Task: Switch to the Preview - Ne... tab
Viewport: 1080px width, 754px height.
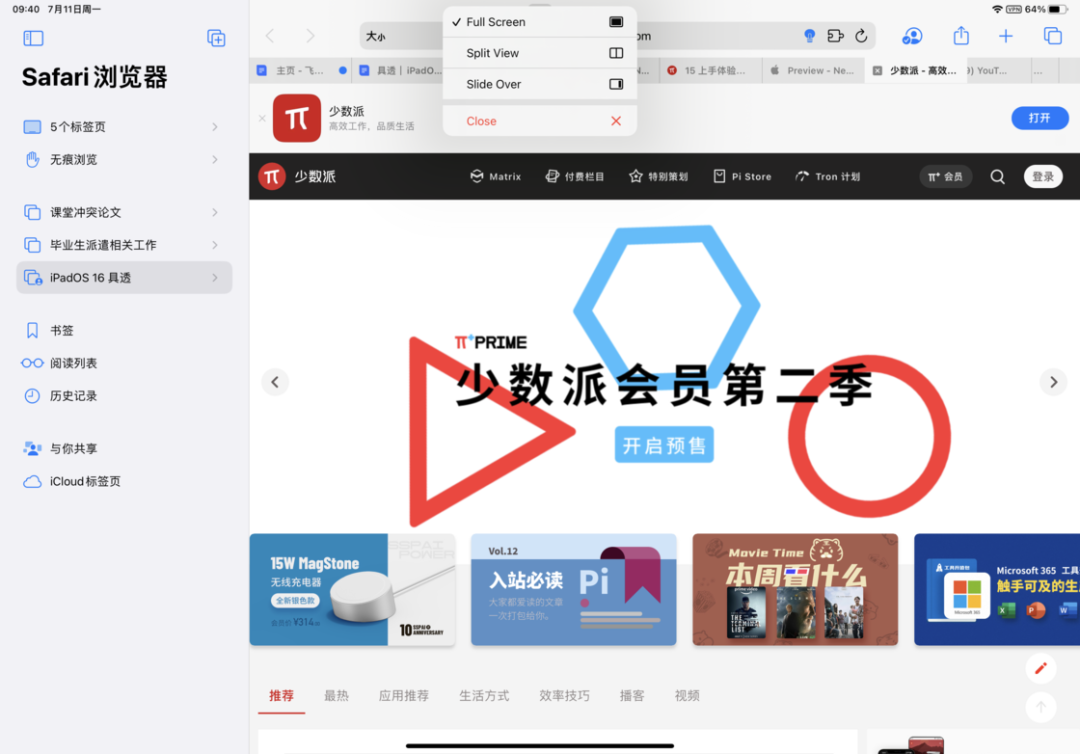Action: (813, 70)
